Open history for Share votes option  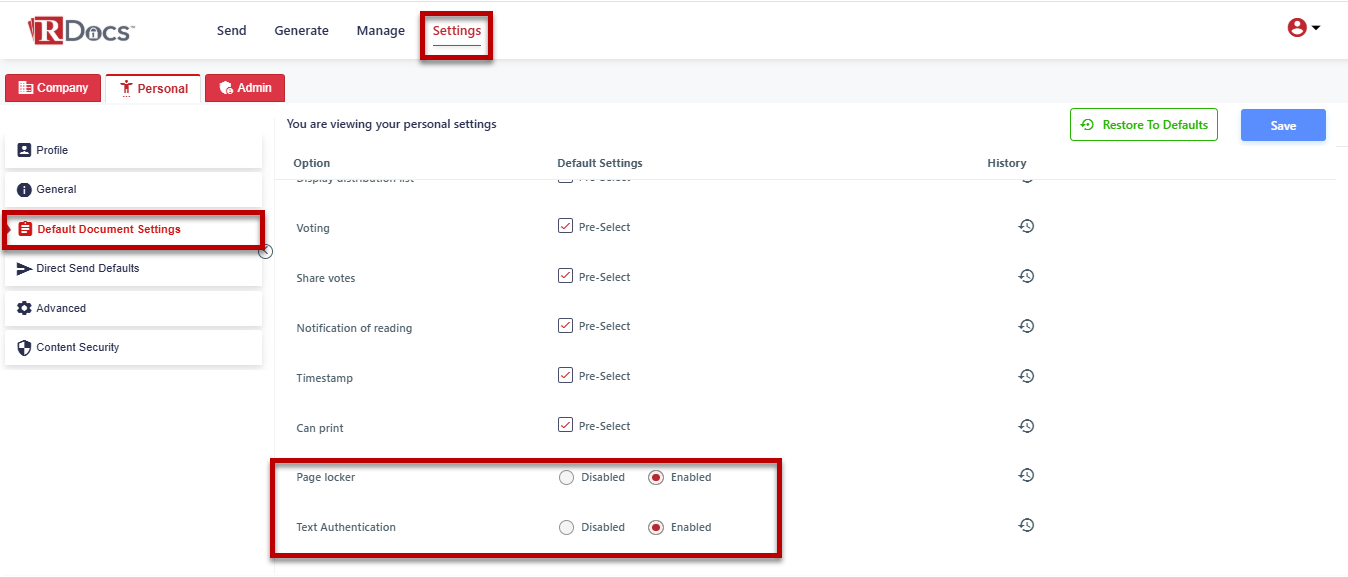(x=1026, y=277)
